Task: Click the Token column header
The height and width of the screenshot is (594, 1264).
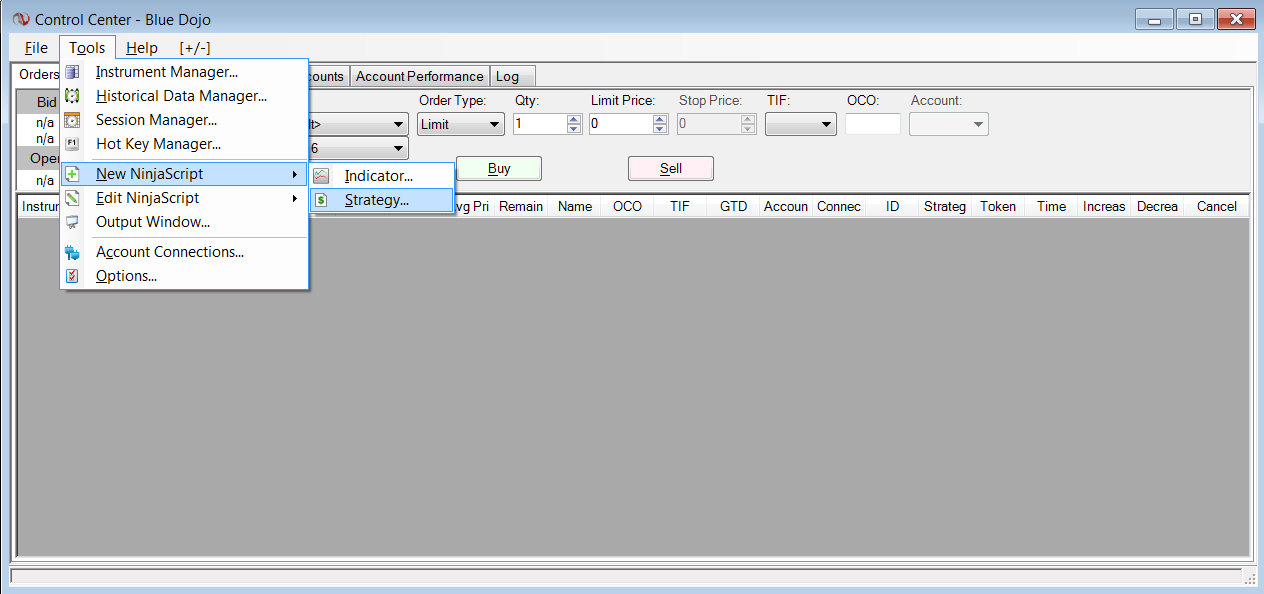Action: tap(998, 206)
